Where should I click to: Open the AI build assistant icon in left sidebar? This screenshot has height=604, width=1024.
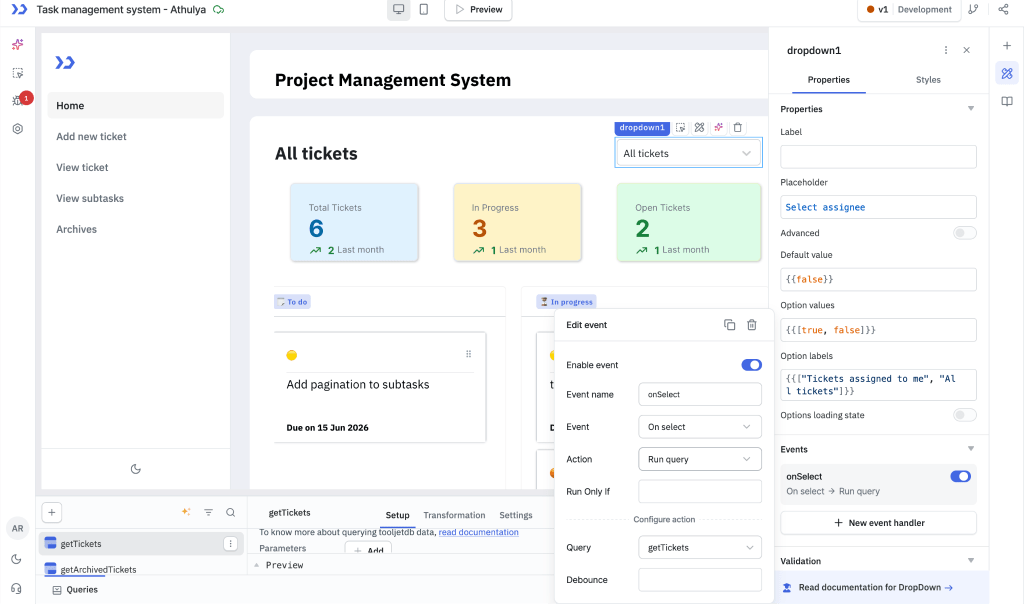18,44
